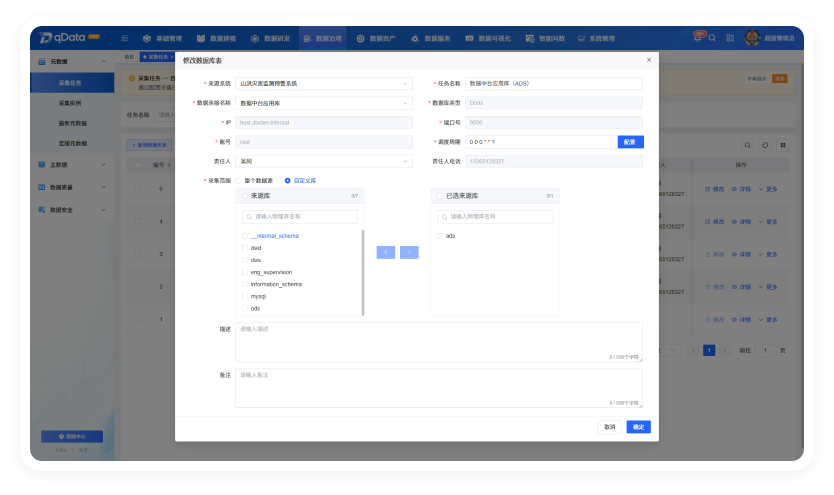
Task: Click the 来源库 list scrollbar
Action: (363, 272)
